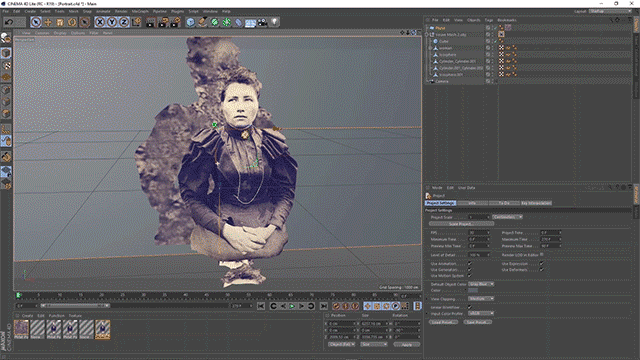Click the Render View clapperboard icon
Screen dimensions: 640x360
click(x=151, y=22)
